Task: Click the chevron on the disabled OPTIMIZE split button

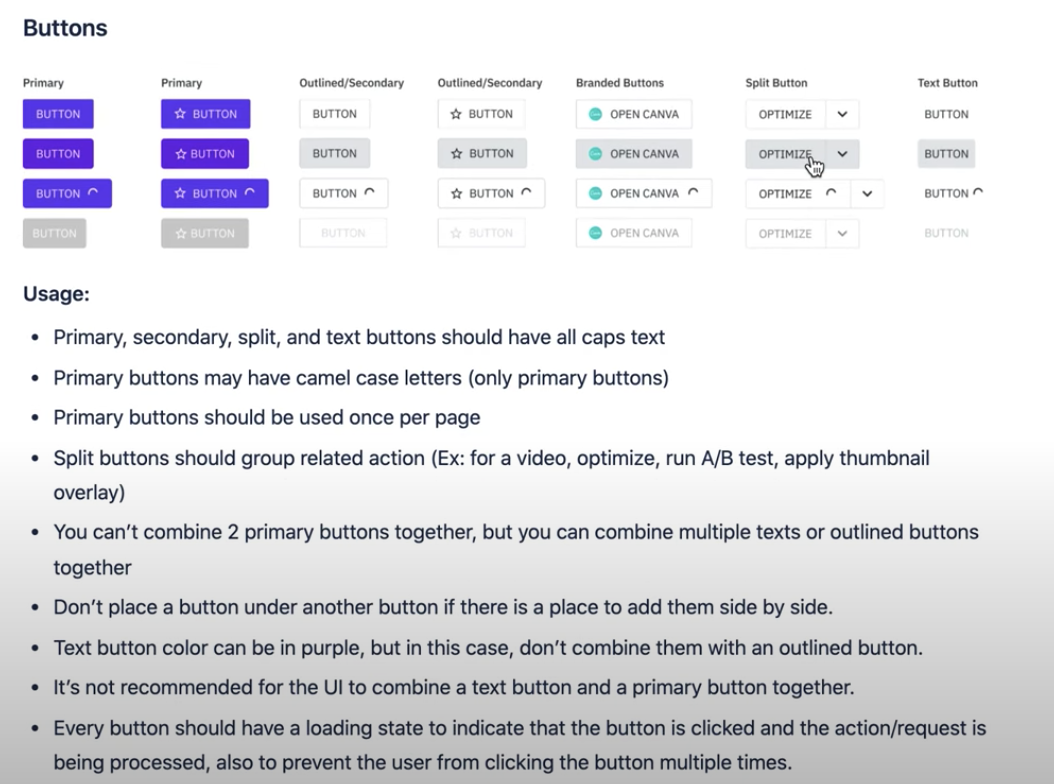Action: tap(842, 233)
